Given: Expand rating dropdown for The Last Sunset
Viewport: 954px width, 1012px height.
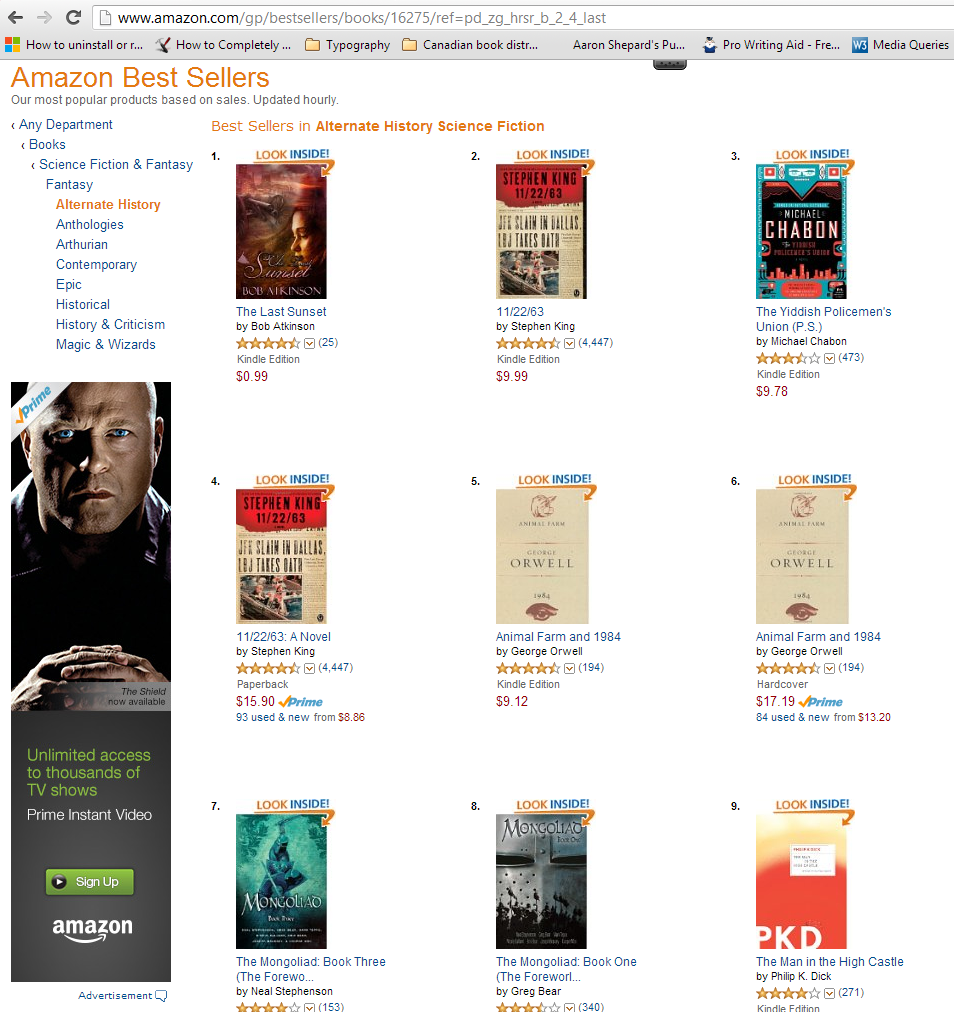Looking at the screenshot, I should pos(309,343).
